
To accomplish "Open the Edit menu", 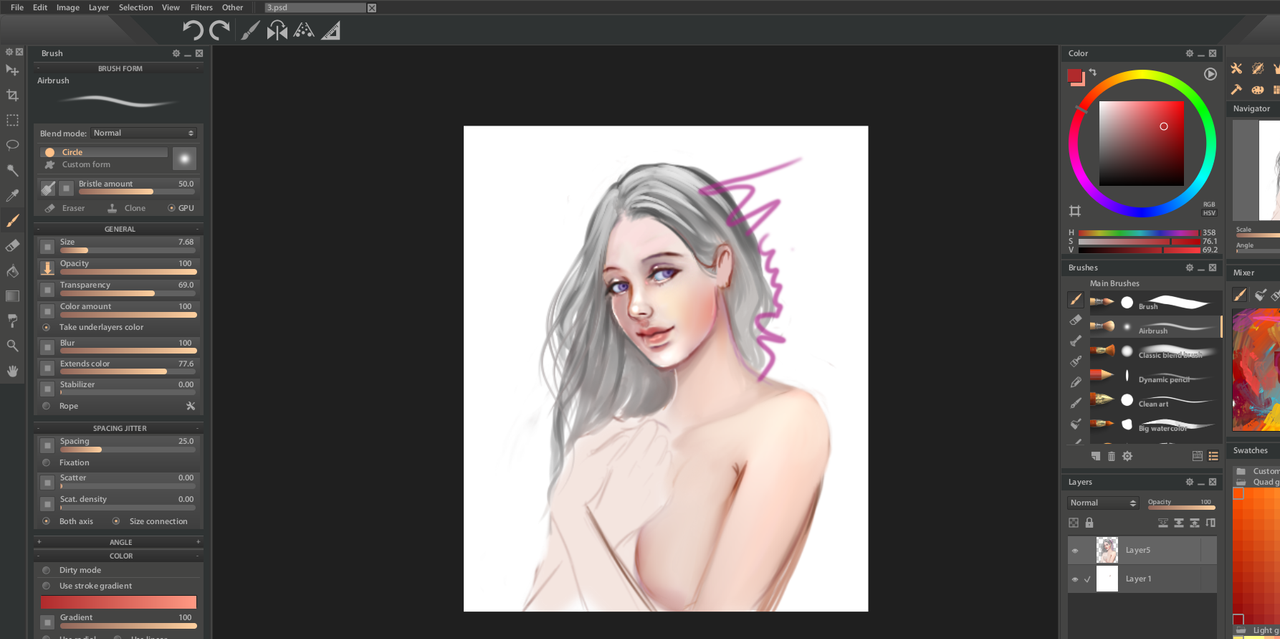I will [40, 7].
